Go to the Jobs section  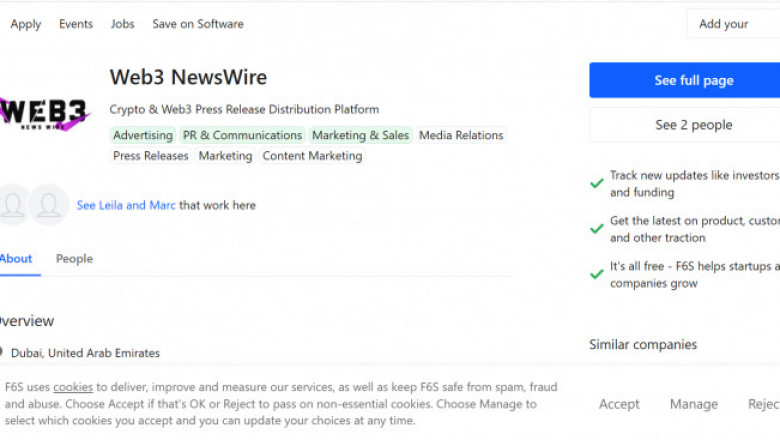[x=122, y=24]
